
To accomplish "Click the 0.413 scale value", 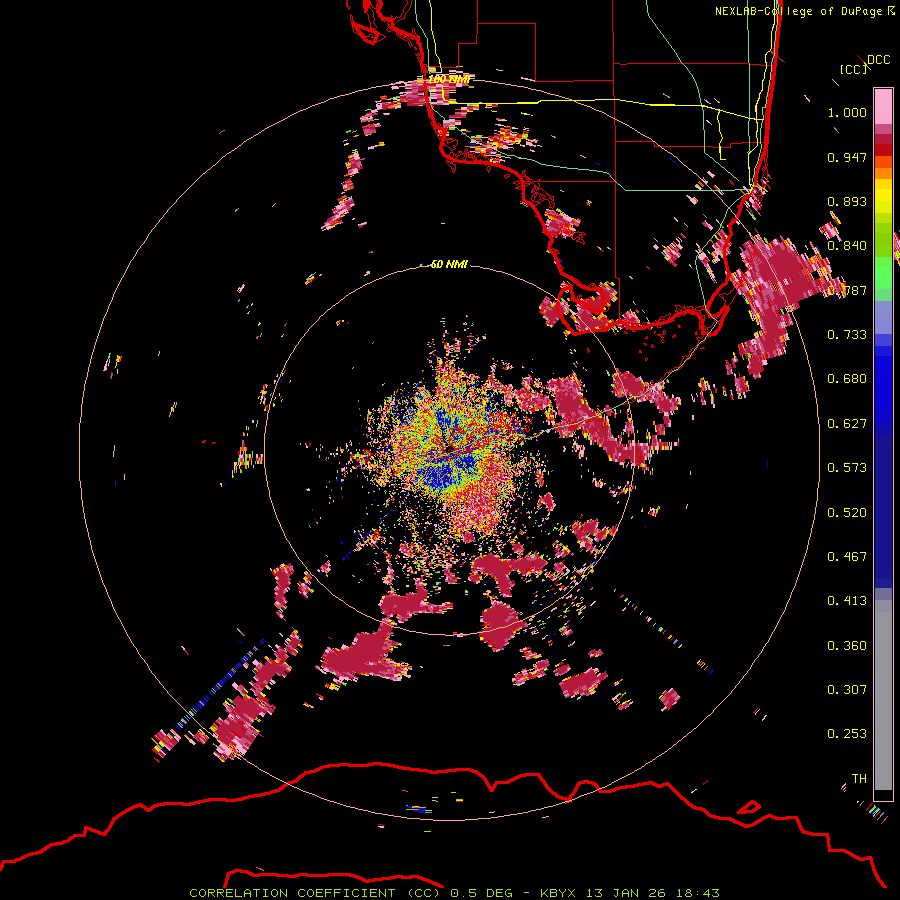I will tap(847, 601).
